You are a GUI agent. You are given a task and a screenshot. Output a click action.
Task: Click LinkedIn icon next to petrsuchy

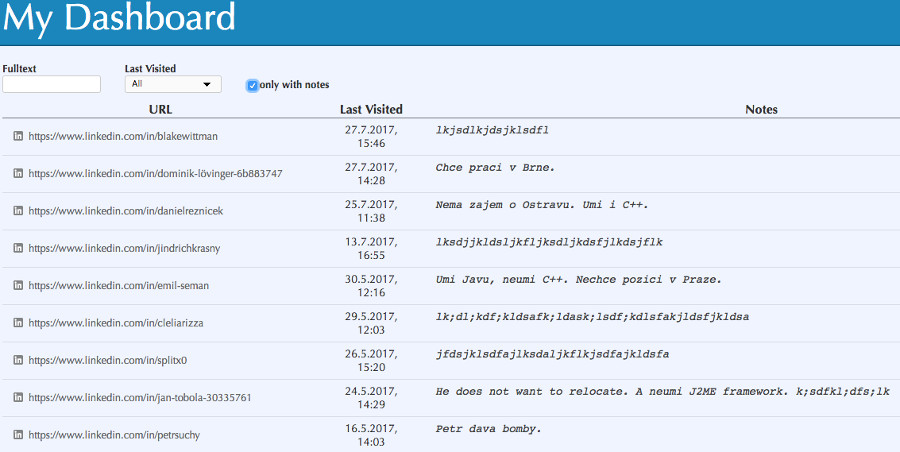pyautogui.click(x=18, y=435)
